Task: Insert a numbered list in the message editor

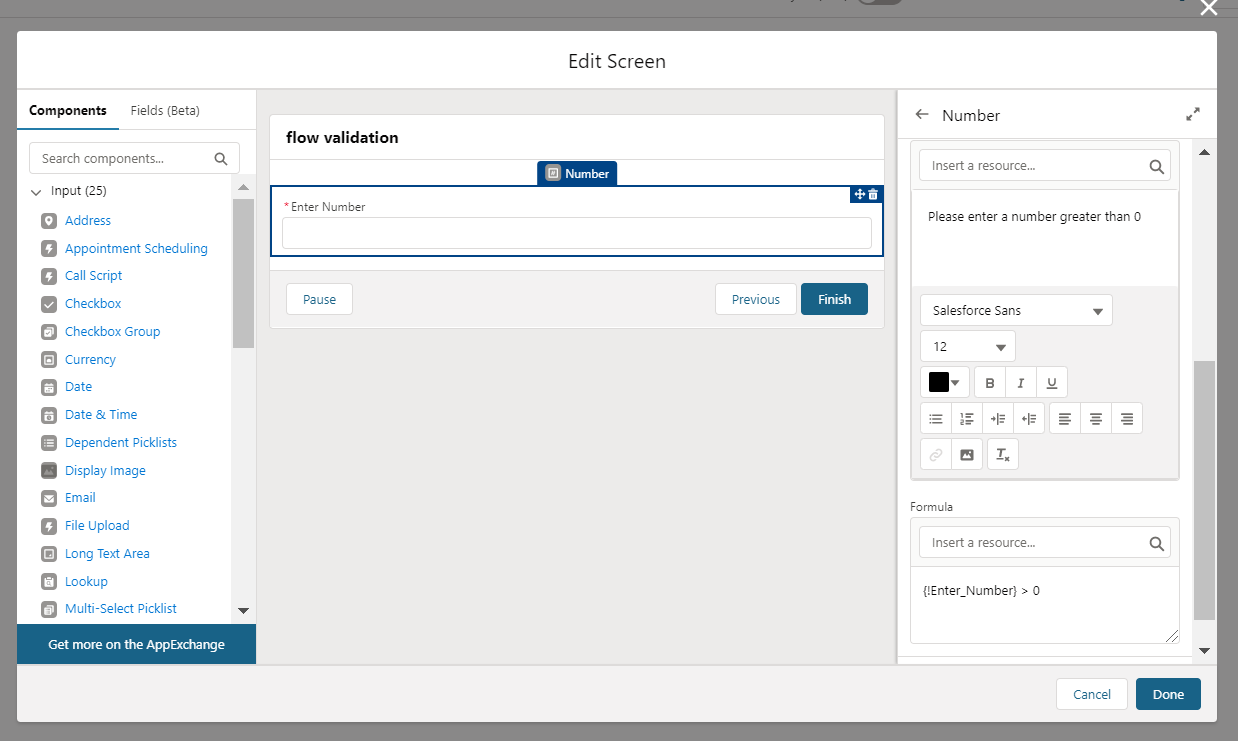Action: click(966, 418)
